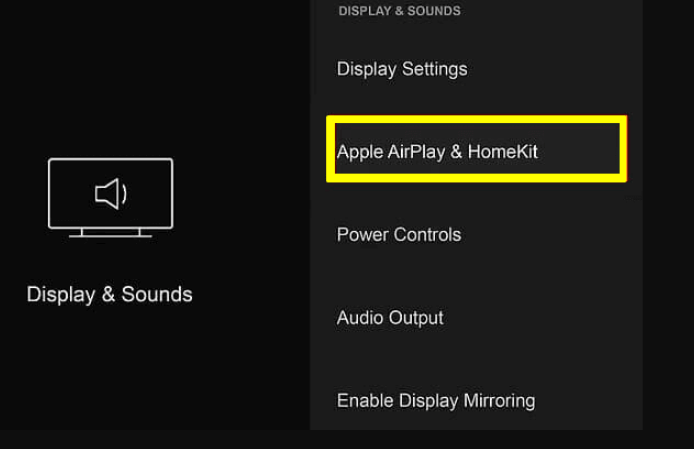Select the Display & Sounds label under icon
The width and height of the screenshot is (694, 449).
point(109,294)
